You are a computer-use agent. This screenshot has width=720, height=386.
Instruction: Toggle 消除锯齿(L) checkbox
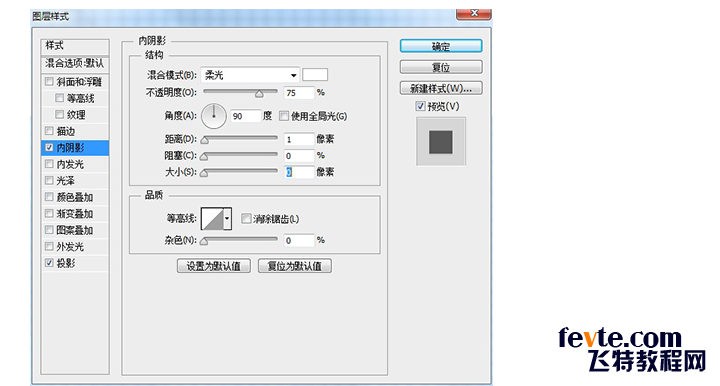pyautogui.click(x=246, y=218)
